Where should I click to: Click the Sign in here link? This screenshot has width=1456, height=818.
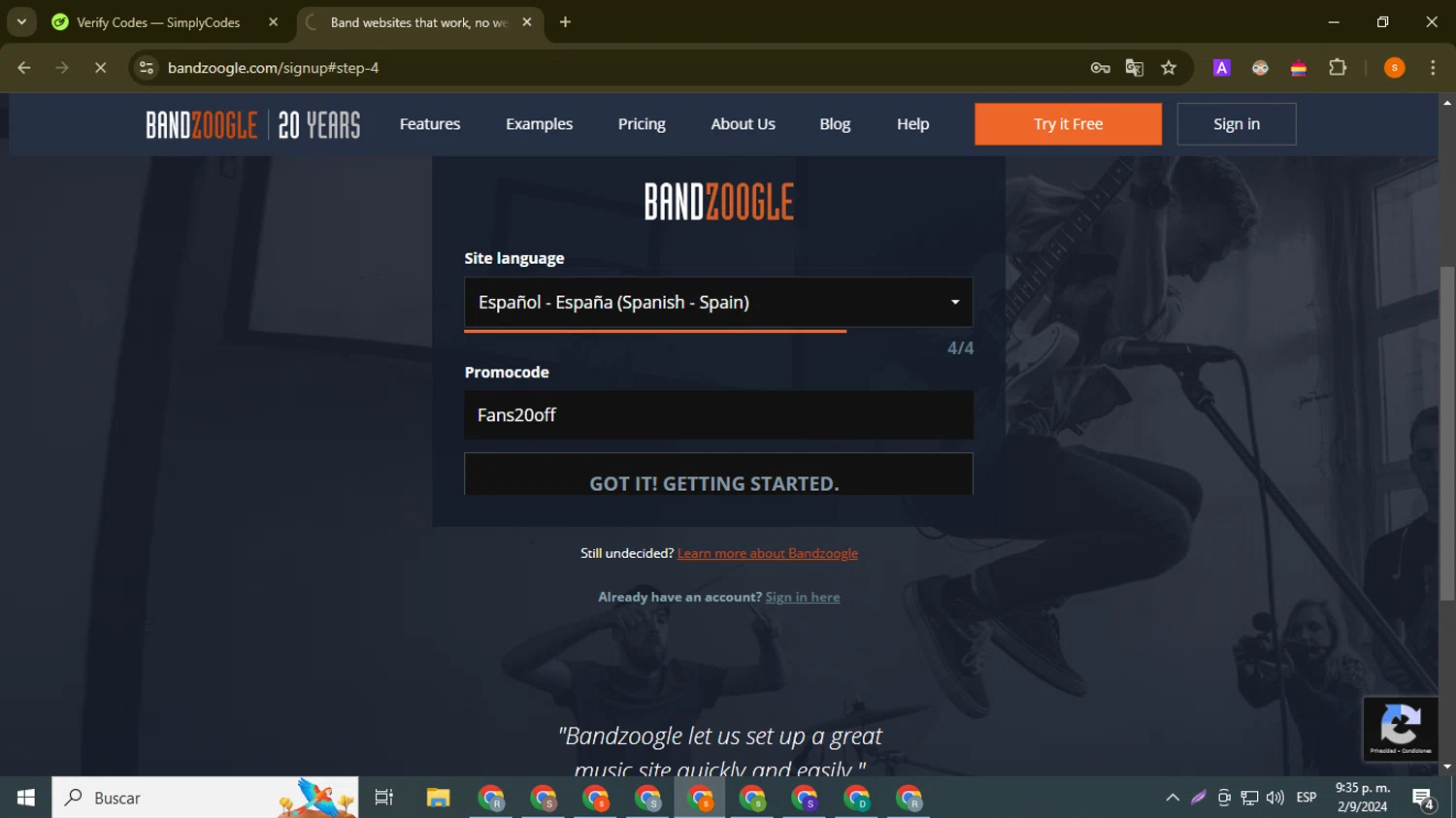803,597
